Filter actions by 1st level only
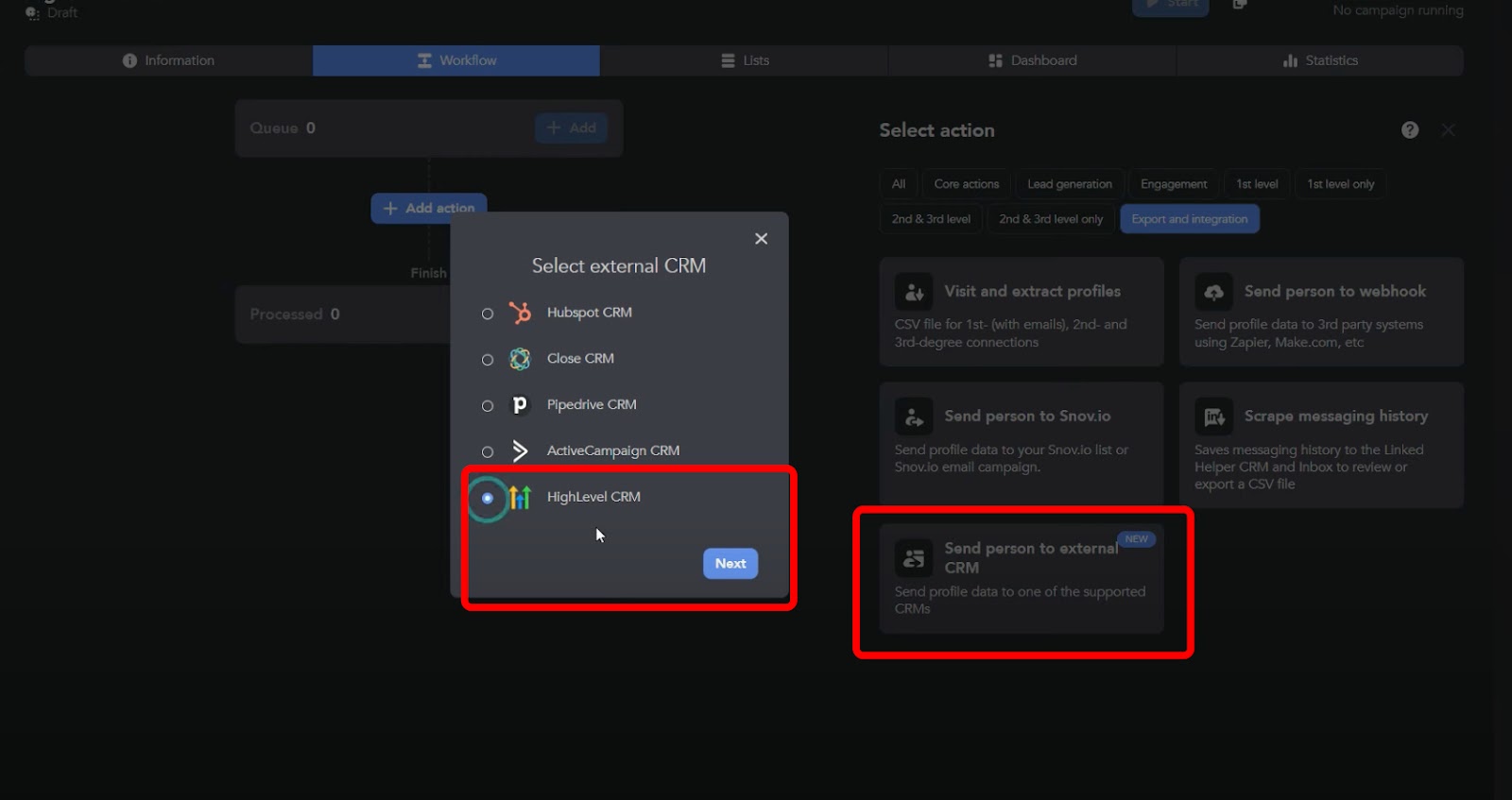 tap(1341, 184)
